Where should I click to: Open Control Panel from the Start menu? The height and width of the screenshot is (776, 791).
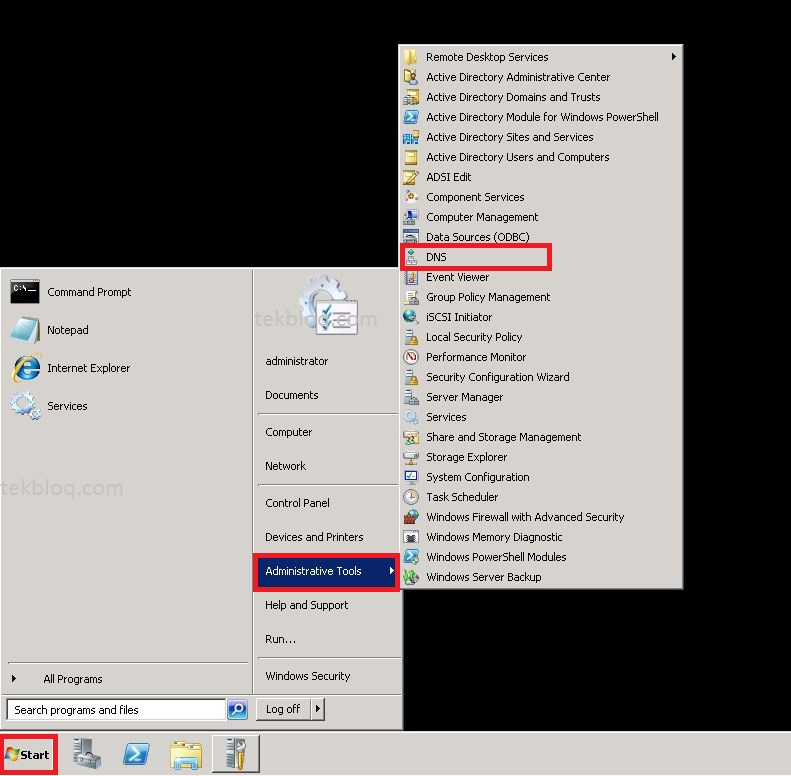click(x=297, y=503)
